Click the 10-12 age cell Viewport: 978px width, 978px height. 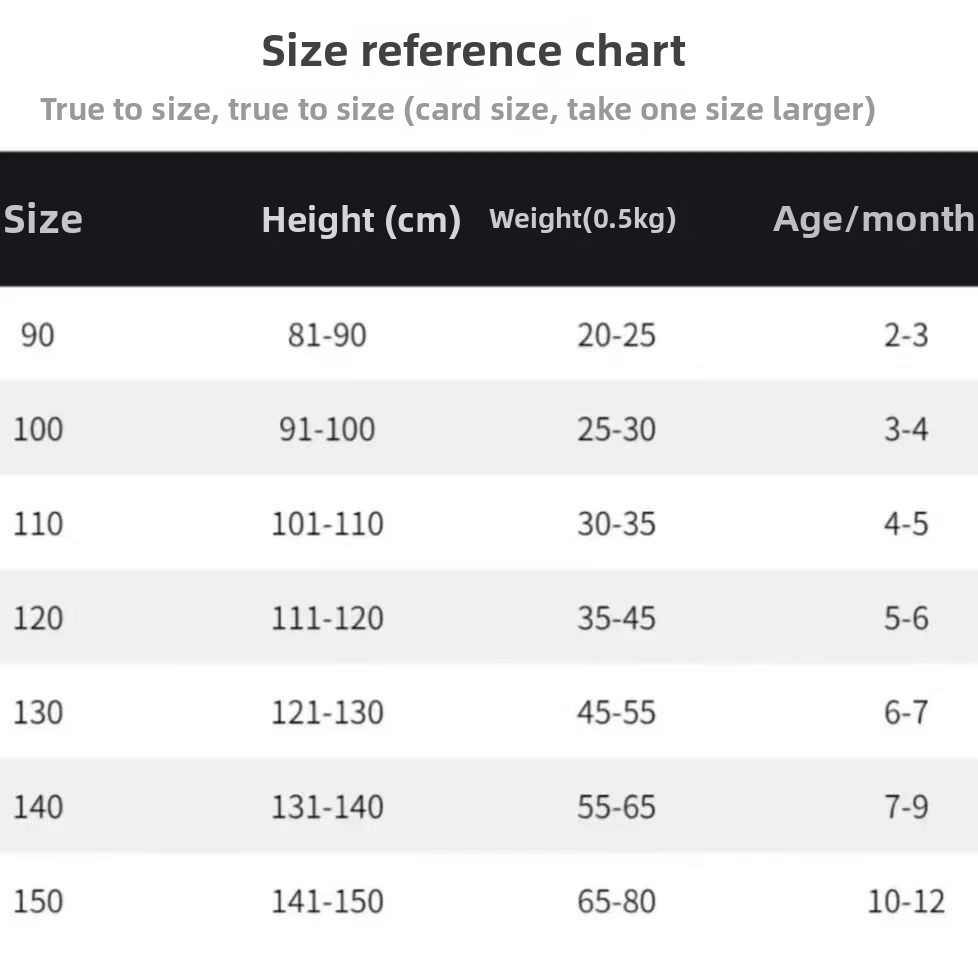coord(906,902)
